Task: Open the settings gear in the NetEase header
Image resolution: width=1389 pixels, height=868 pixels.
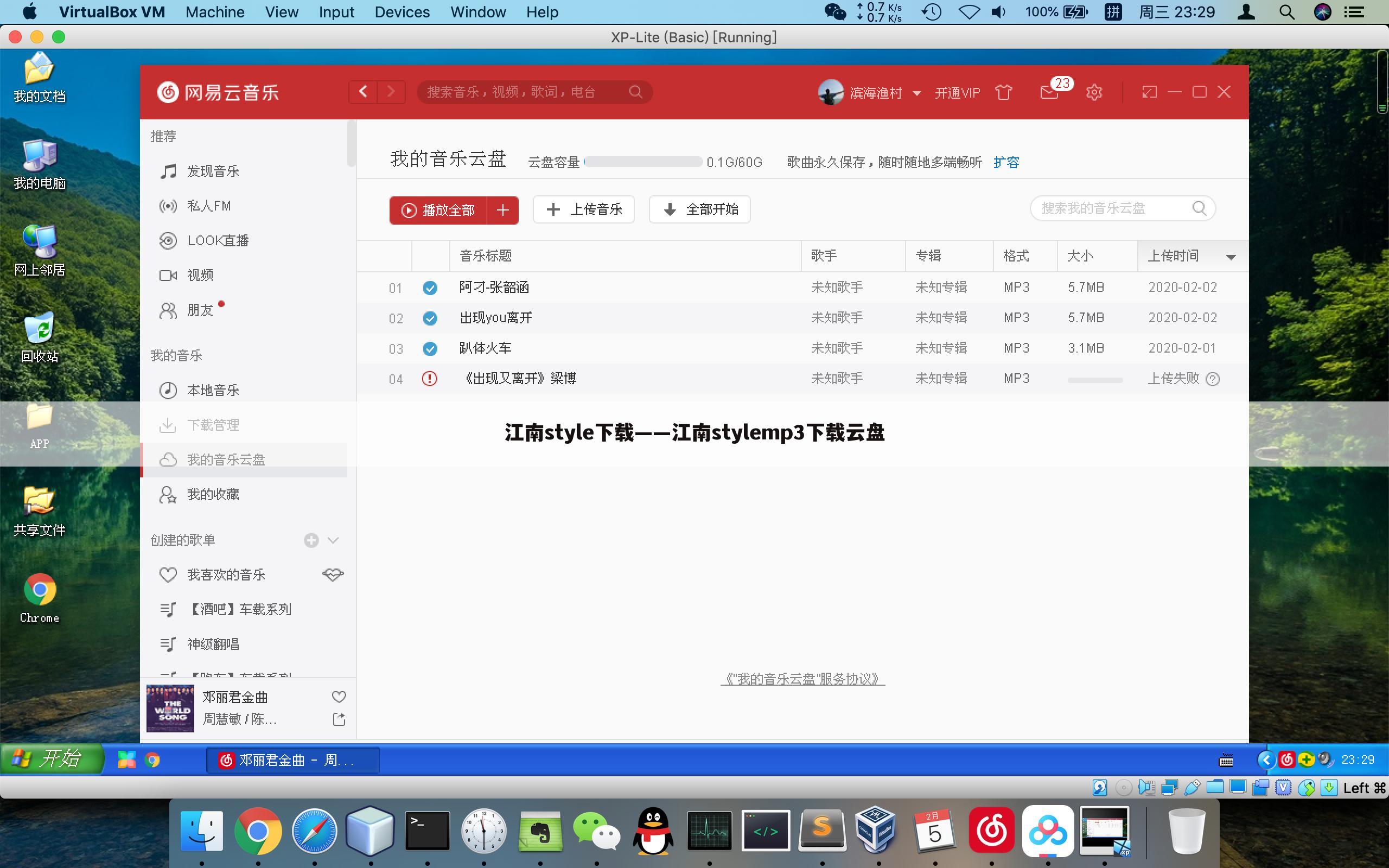Action: click(1094, 92)
